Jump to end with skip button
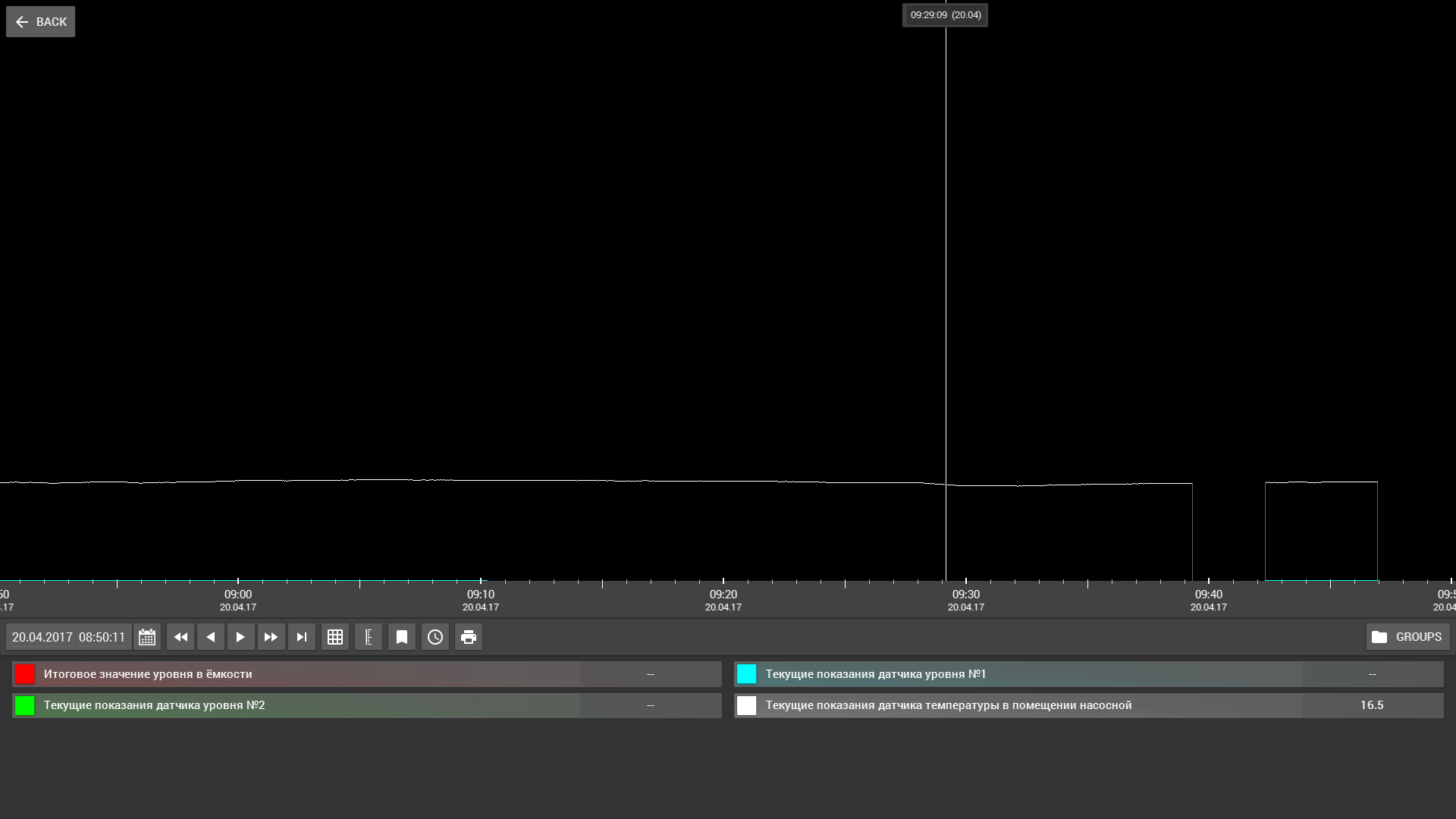Screen dimensions: 1456x819 click(x=302, y=637)
